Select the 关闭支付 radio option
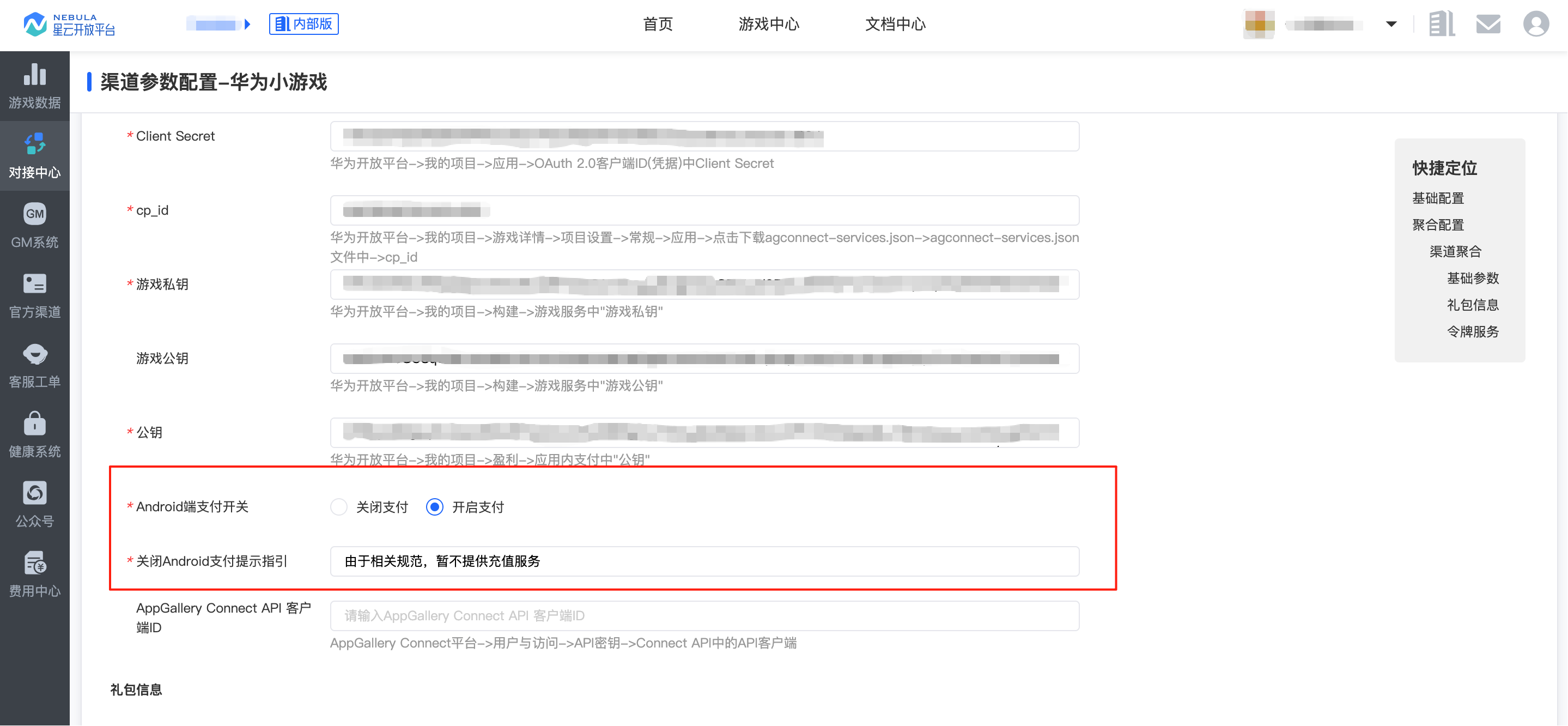The height and width of the screenshot is (726, 1568). click(338, 507)
